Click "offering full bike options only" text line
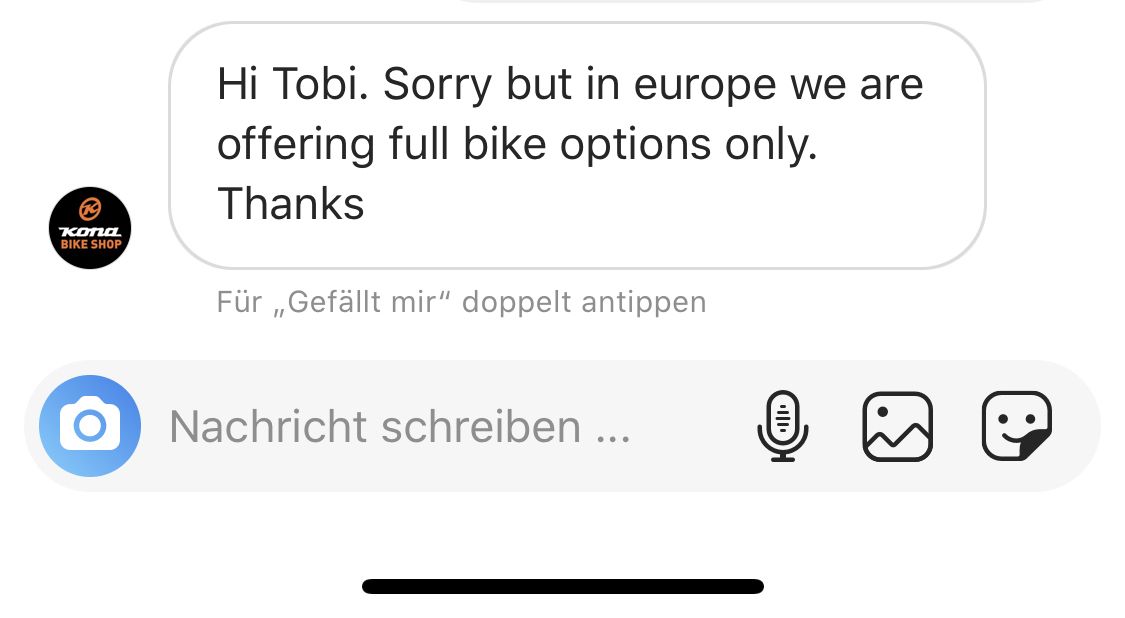Screen dimensions: 1125x618 (517, 145)
